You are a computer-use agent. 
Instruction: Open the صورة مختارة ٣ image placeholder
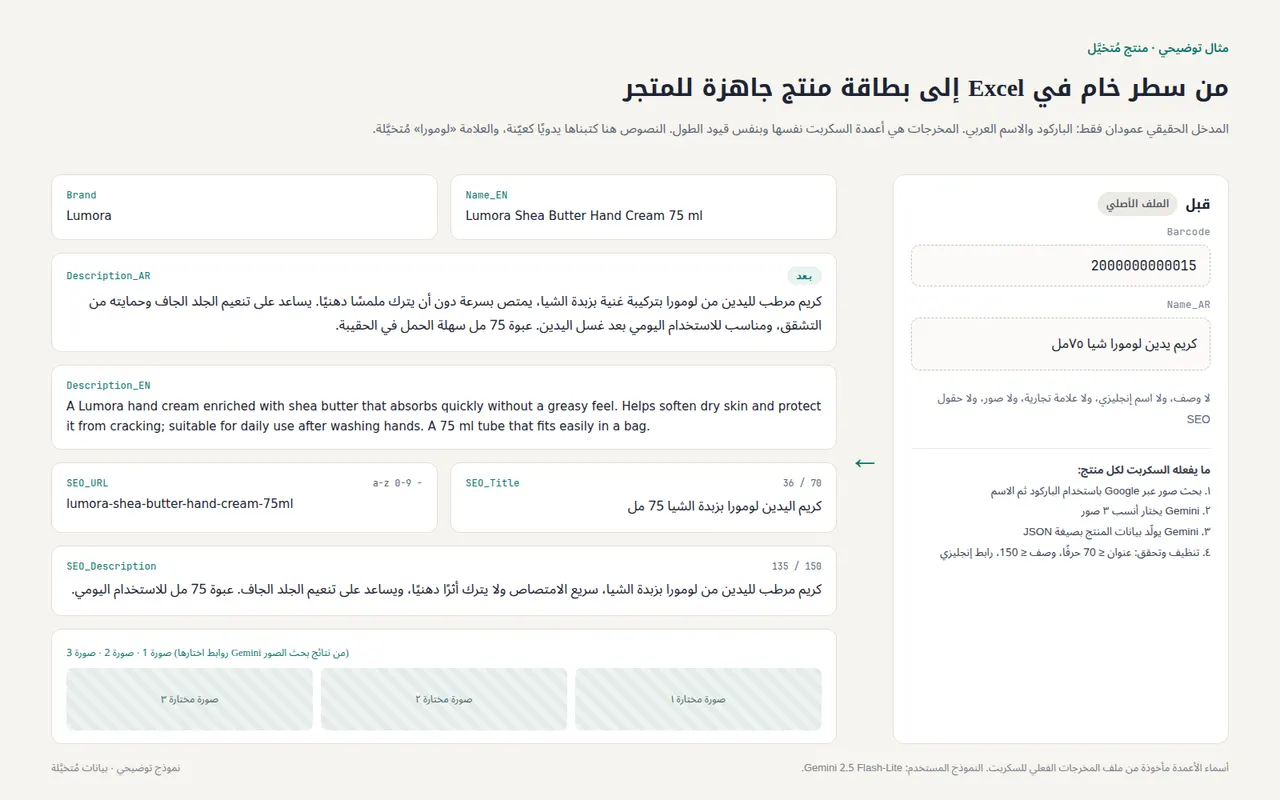point(190,699)
